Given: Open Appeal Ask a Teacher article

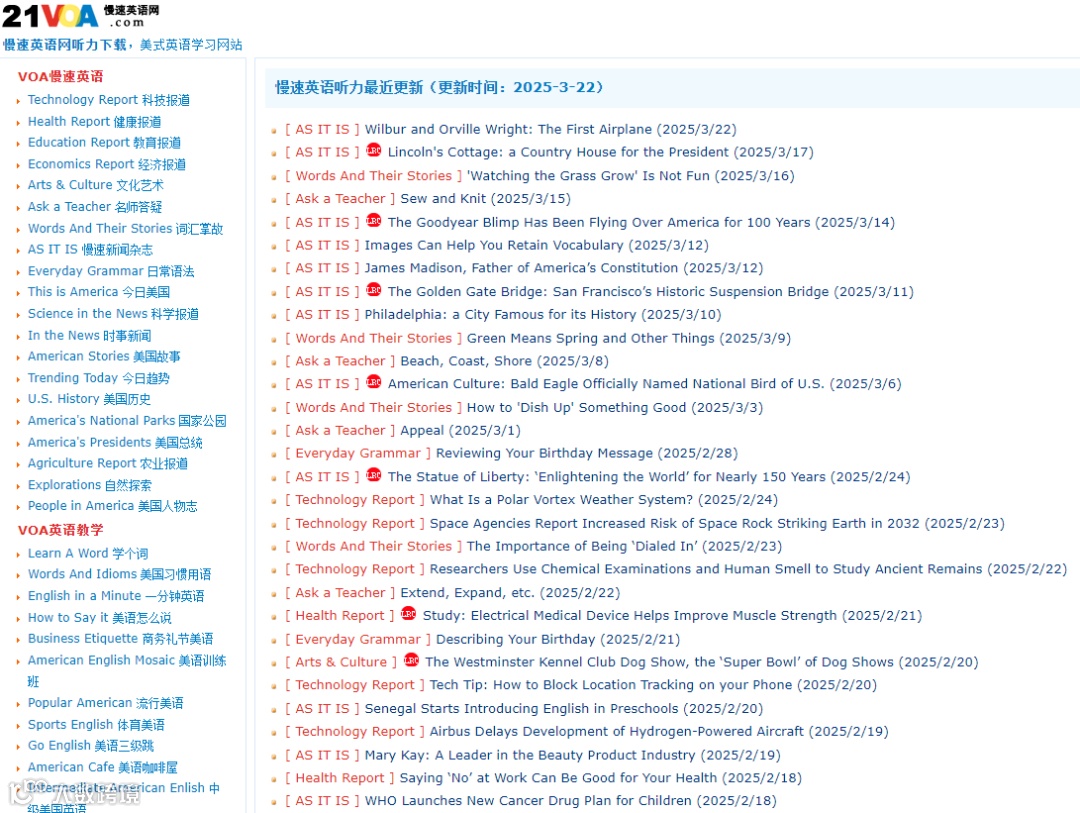Looking at the screenshot, I should pyautogui.click(x=460, y=431).
